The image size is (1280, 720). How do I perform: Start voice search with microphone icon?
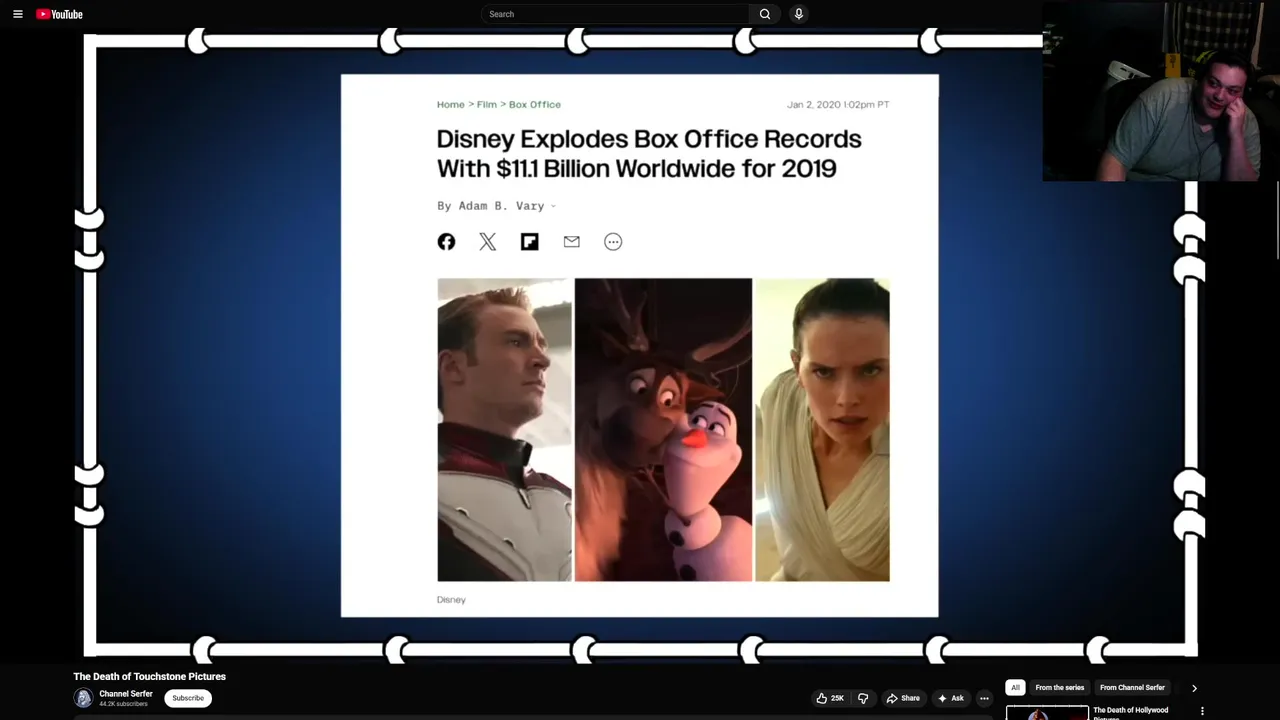[x=798, y=14]
